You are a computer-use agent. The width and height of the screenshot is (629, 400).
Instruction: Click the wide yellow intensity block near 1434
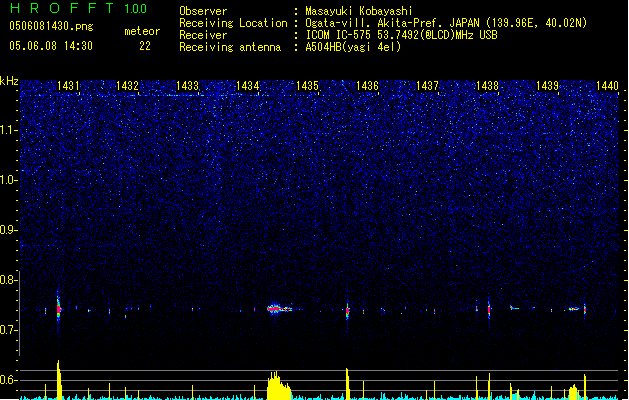[x=279, y=386]
